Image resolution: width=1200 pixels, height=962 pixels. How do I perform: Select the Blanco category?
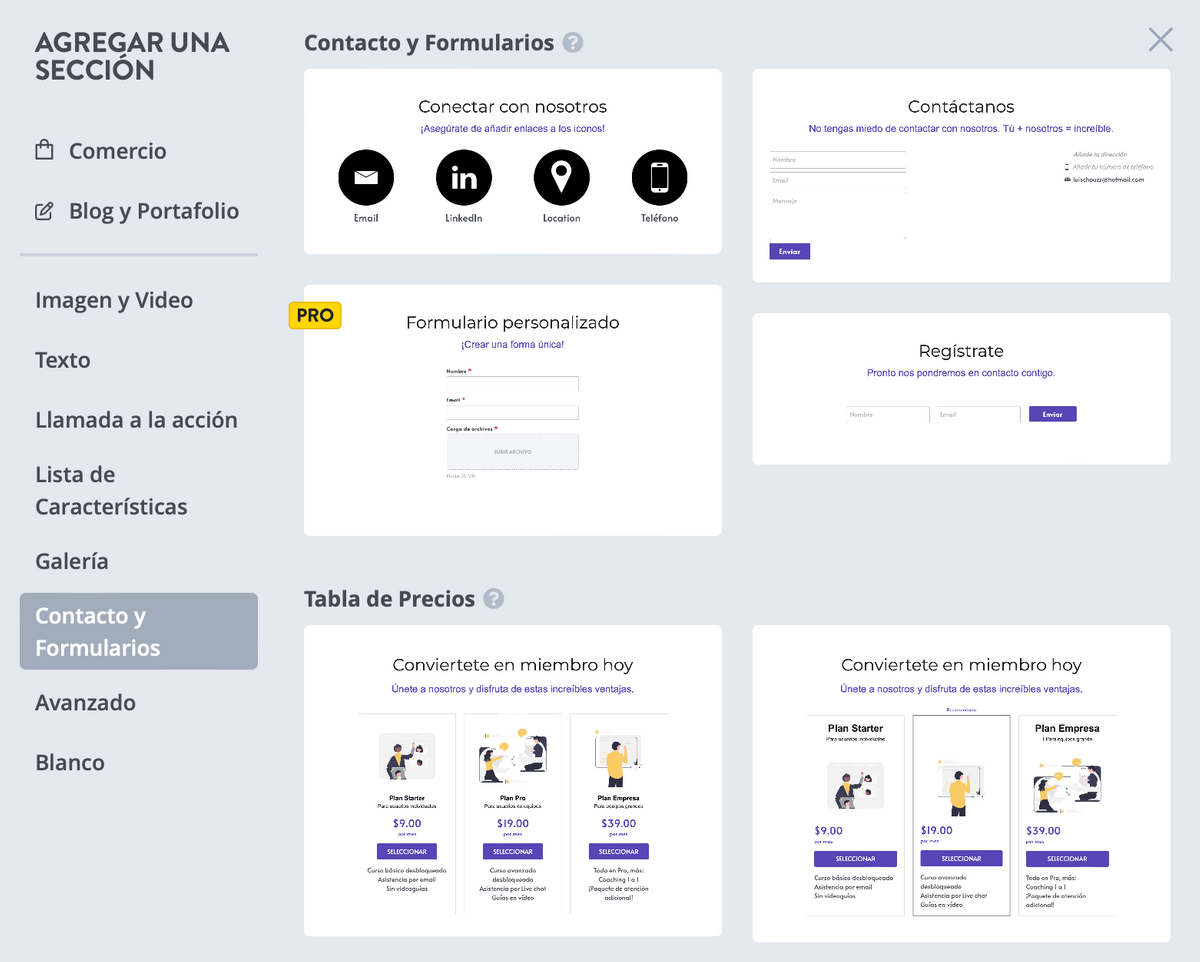70,762
